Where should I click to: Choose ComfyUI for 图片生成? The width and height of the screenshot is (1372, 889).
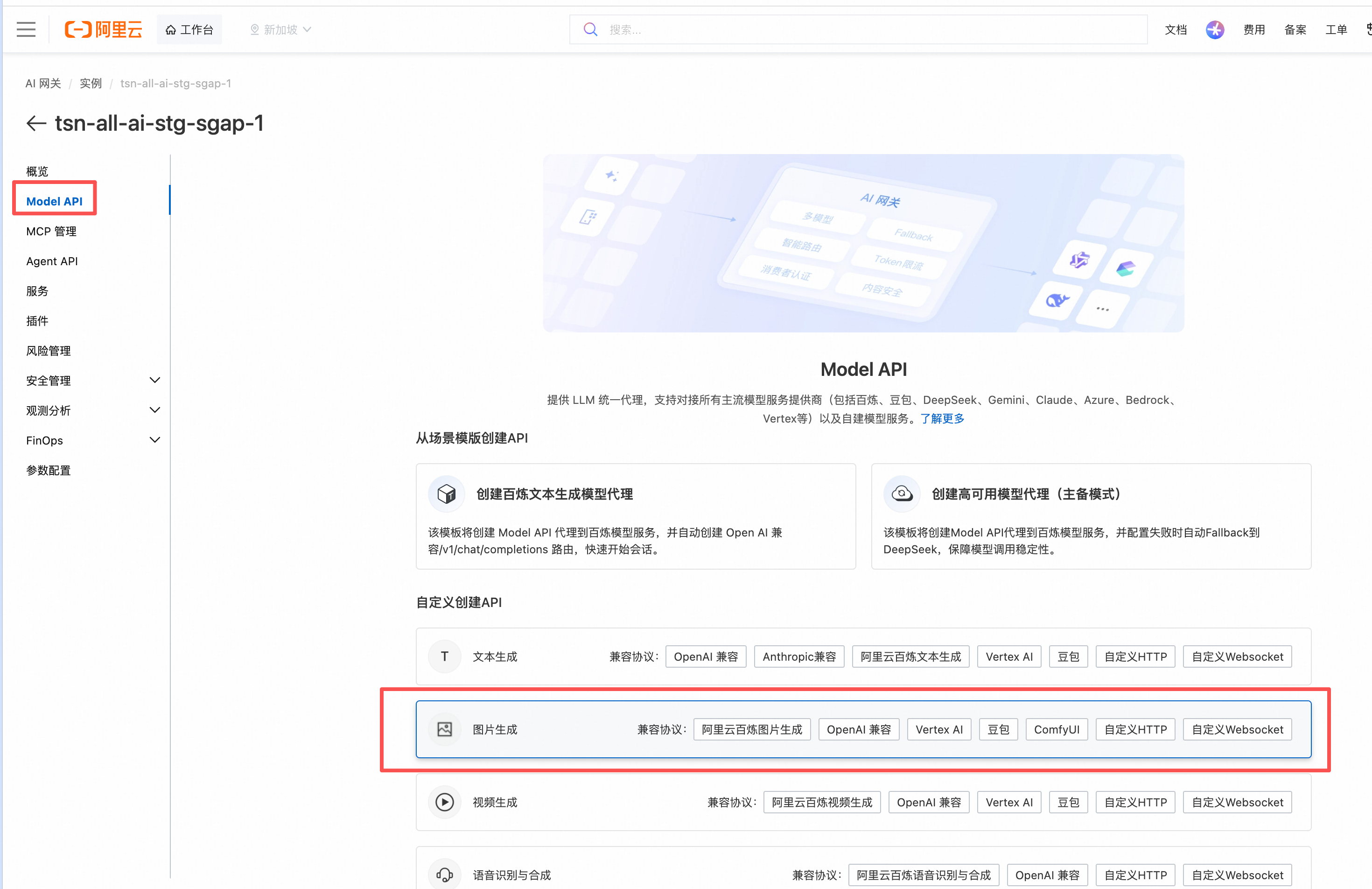pos(1057,729)
